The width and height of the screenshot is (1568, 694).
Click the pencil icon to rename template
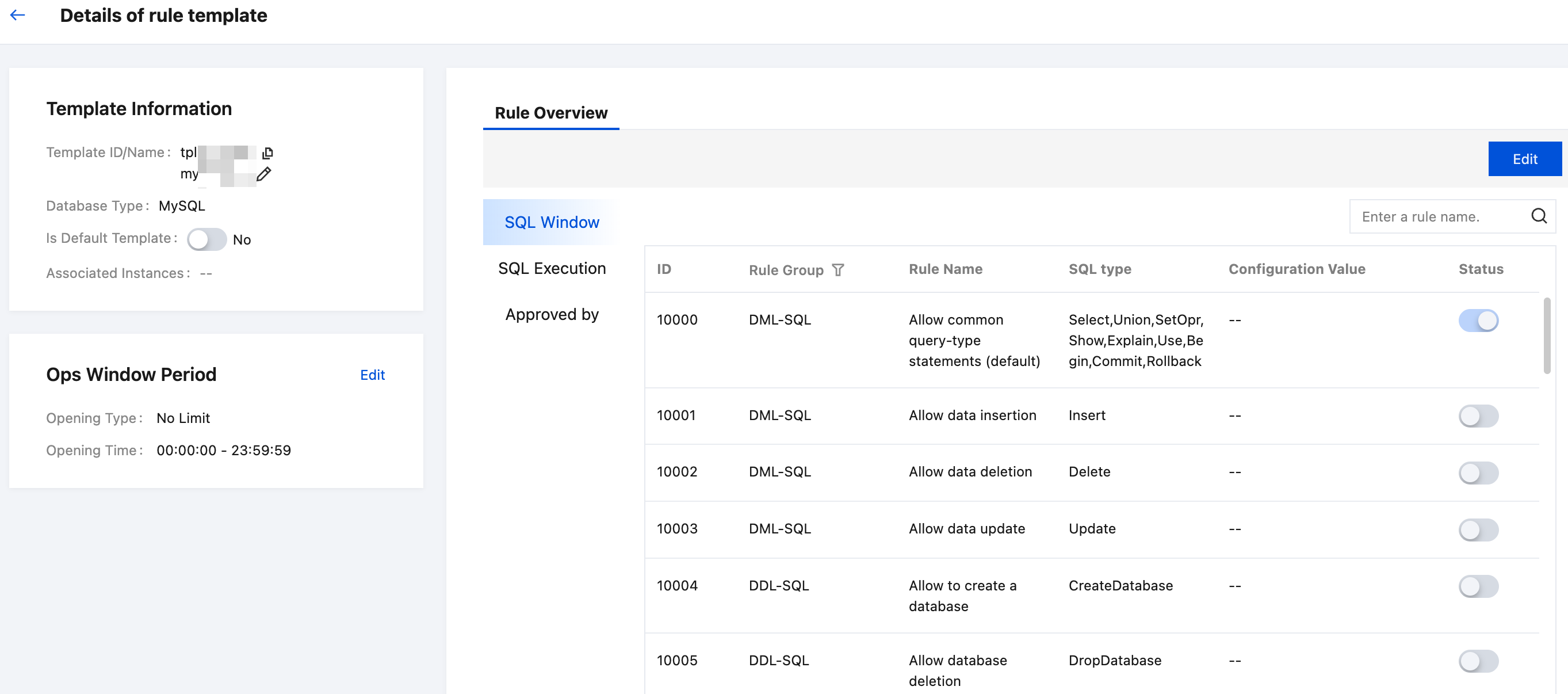click(263, 175)
